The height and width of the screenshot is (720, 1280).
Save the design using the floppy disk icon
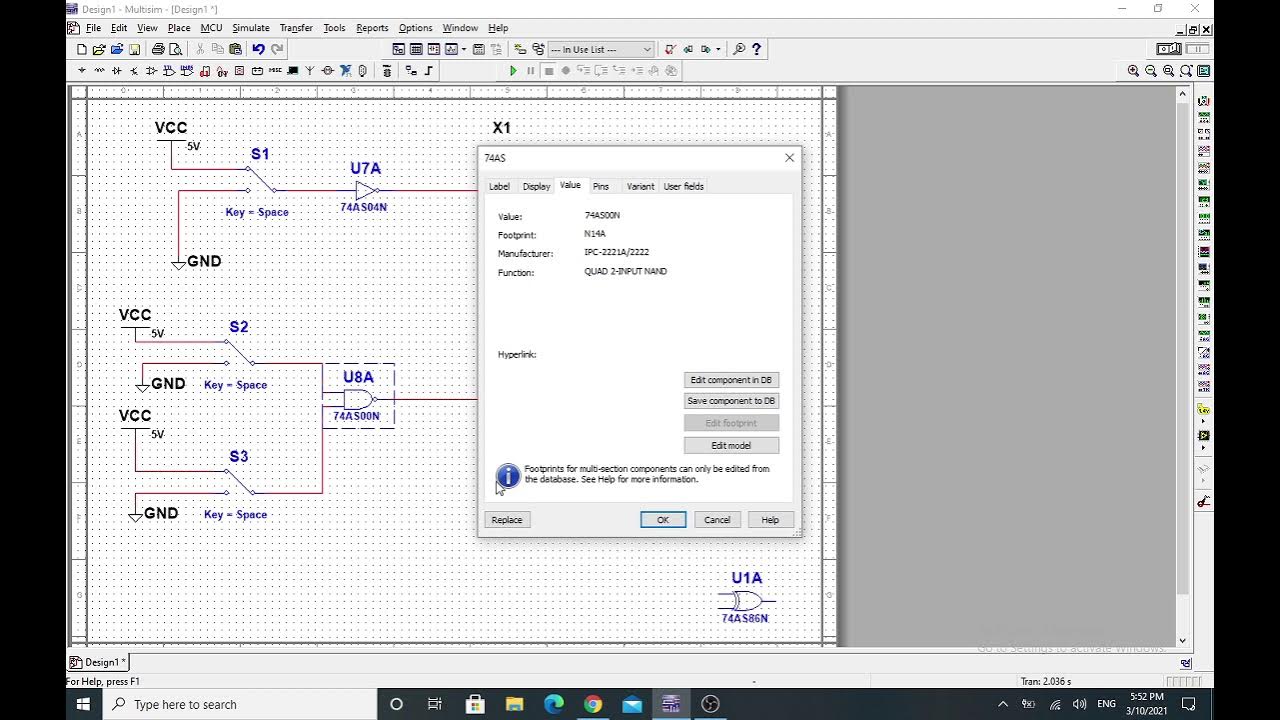point(134,49)
